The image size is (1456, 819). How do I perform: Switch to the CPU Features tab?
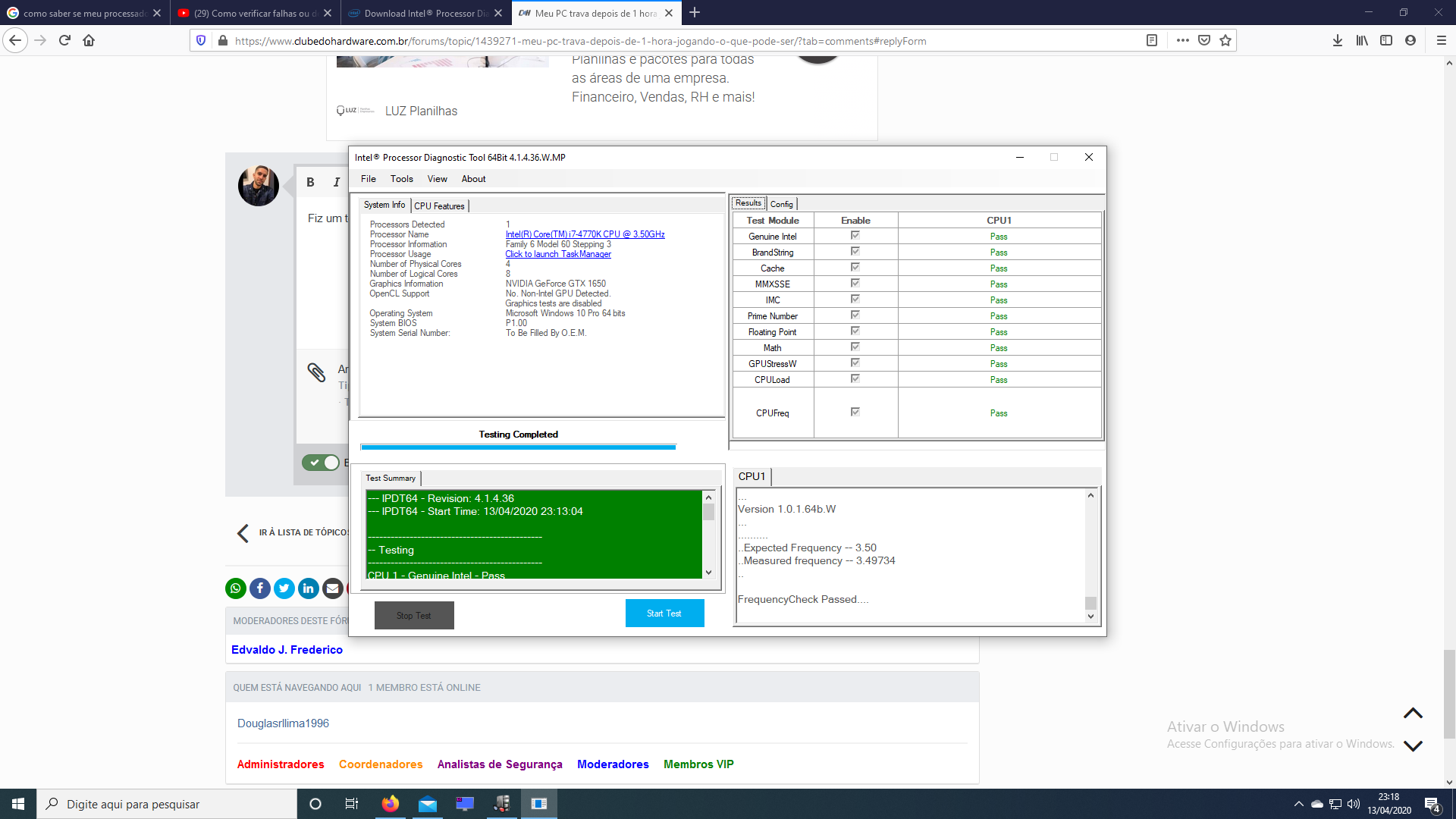click(439, 206)
